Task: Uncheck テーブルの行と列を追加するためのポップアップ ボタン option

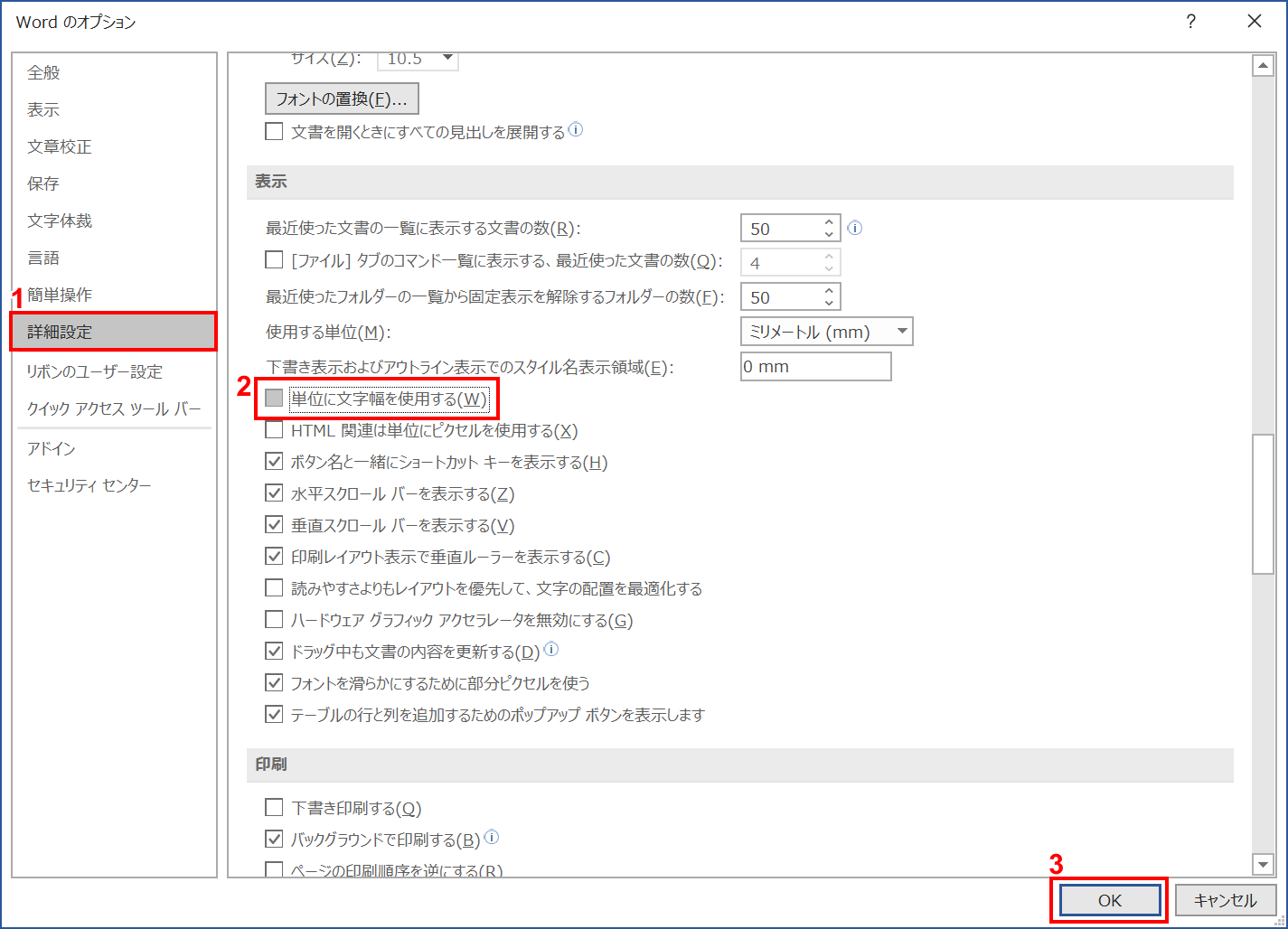Action: tap(274, 715)
